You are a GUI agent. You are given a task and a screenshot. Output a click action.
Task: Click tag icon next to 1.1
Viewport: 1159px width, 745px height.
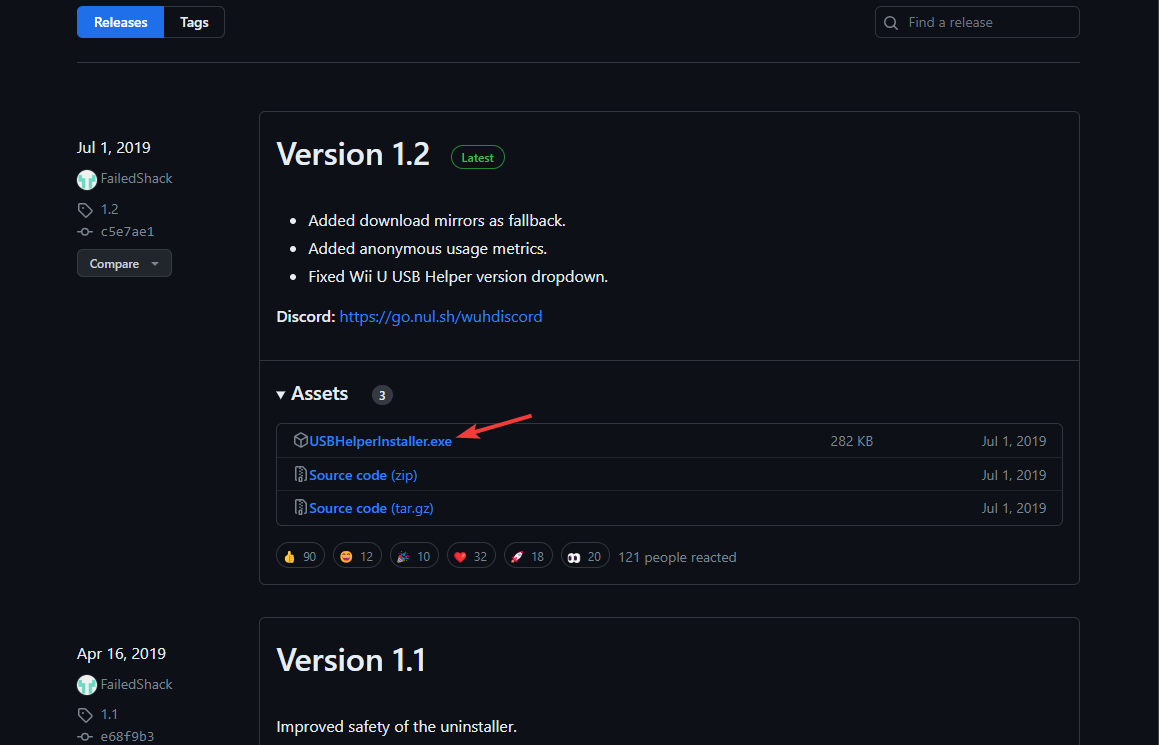85,715
